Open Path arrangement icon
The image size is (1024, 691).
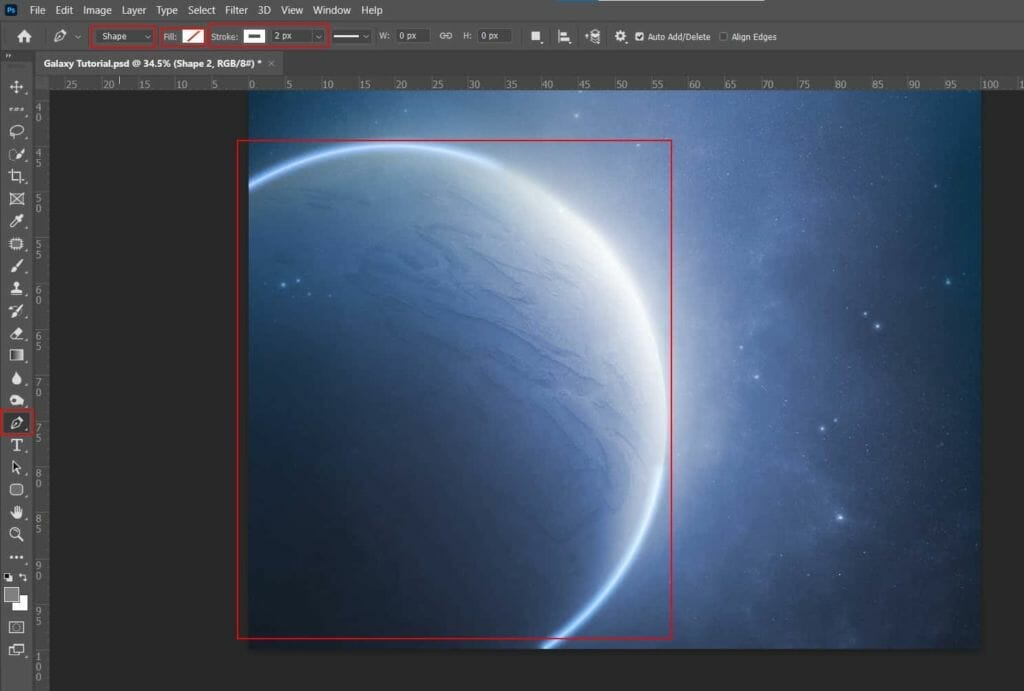click(592, 37)
